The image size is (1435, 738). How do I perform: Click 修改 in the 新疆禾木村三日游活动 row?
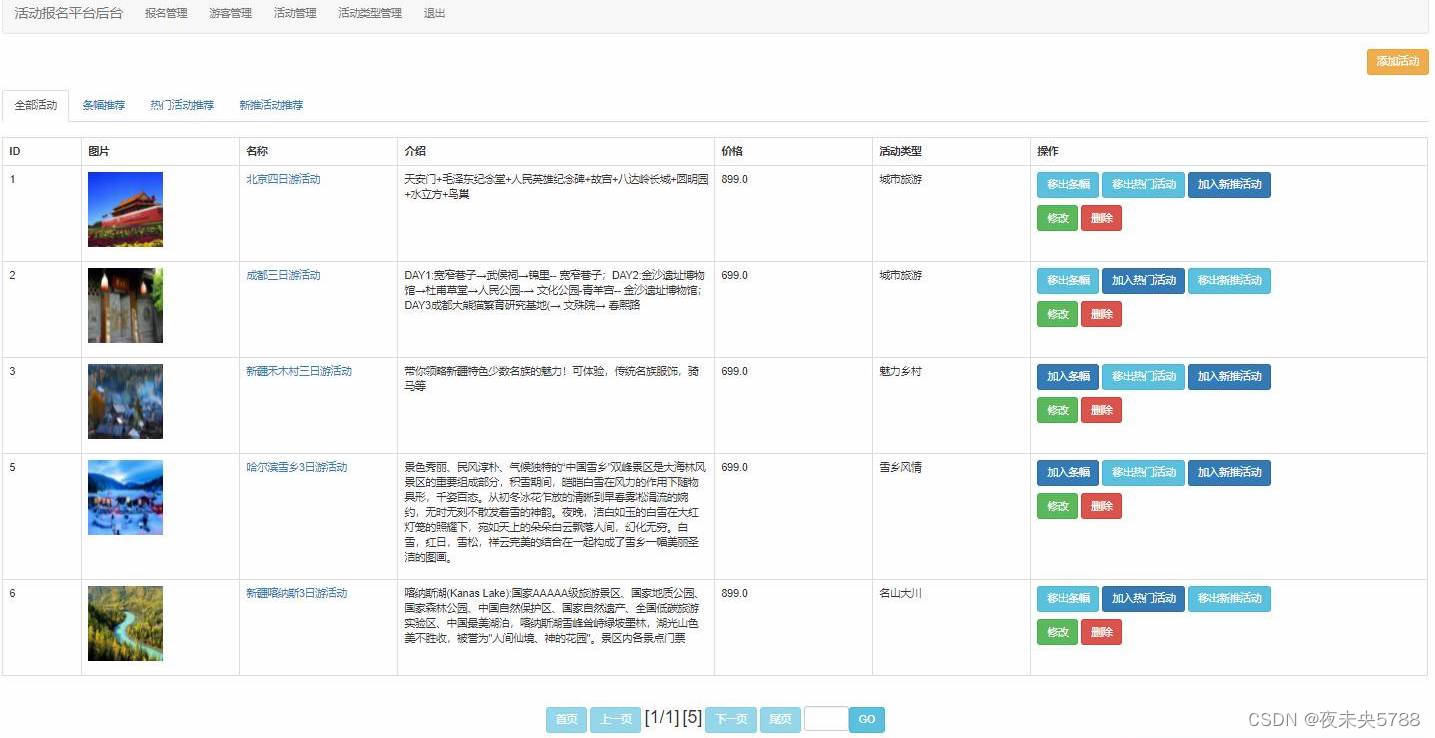pyautogui.click(x=1057, y=410)
